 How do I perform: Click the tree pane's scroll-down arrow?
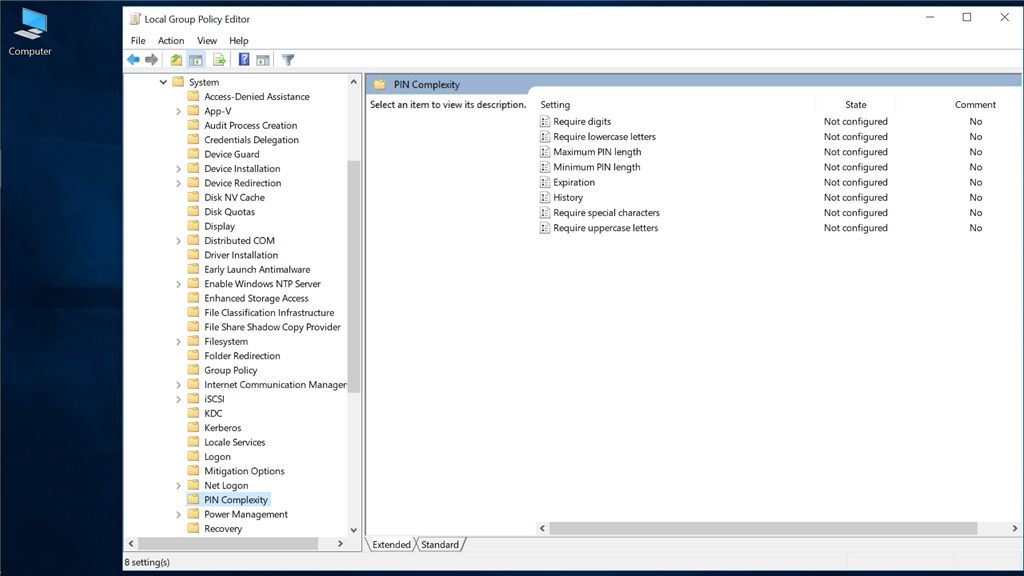click(x=353, y=530)
